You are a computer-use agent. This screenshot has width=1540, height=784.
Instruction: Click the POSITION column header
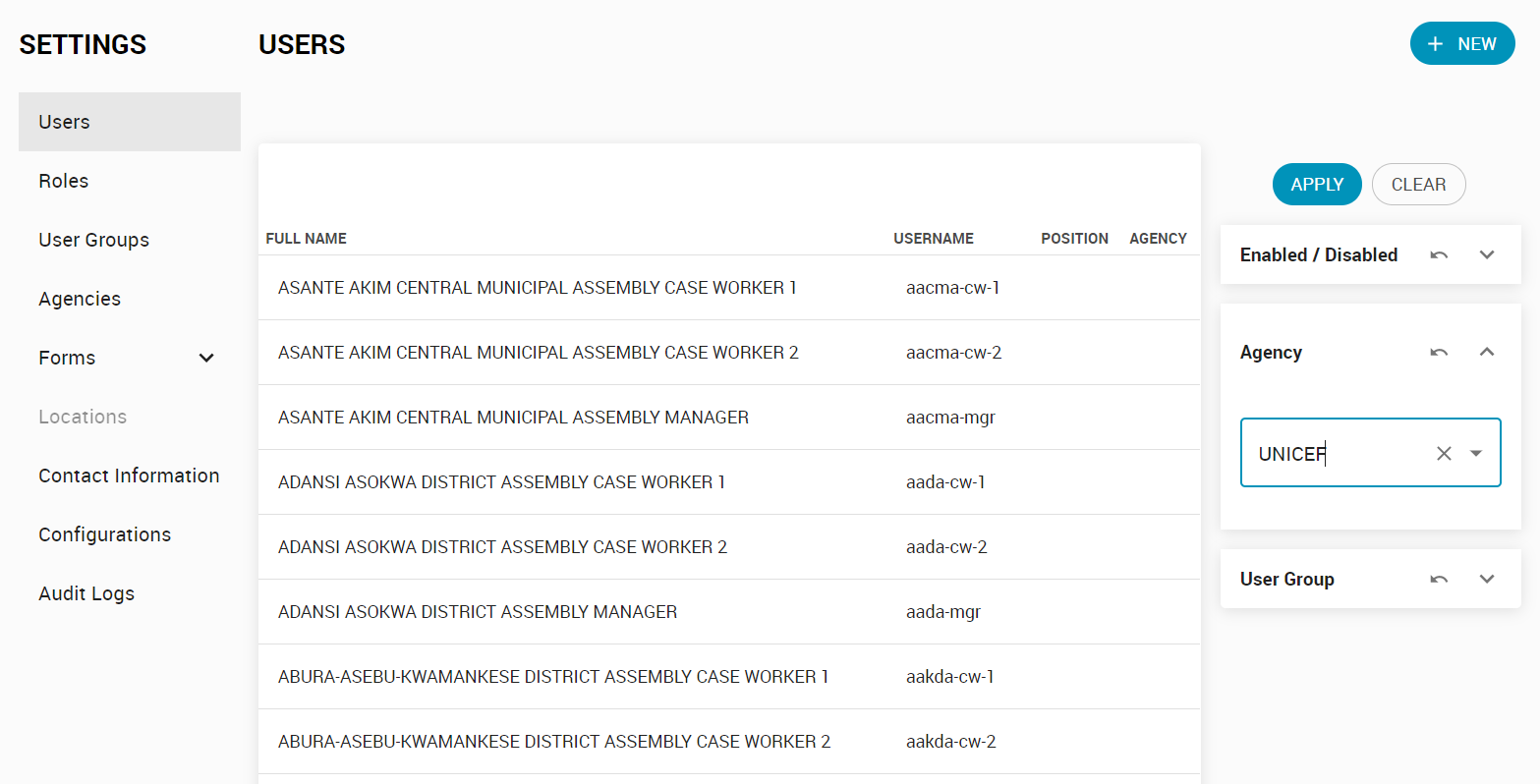(1075, 239)
